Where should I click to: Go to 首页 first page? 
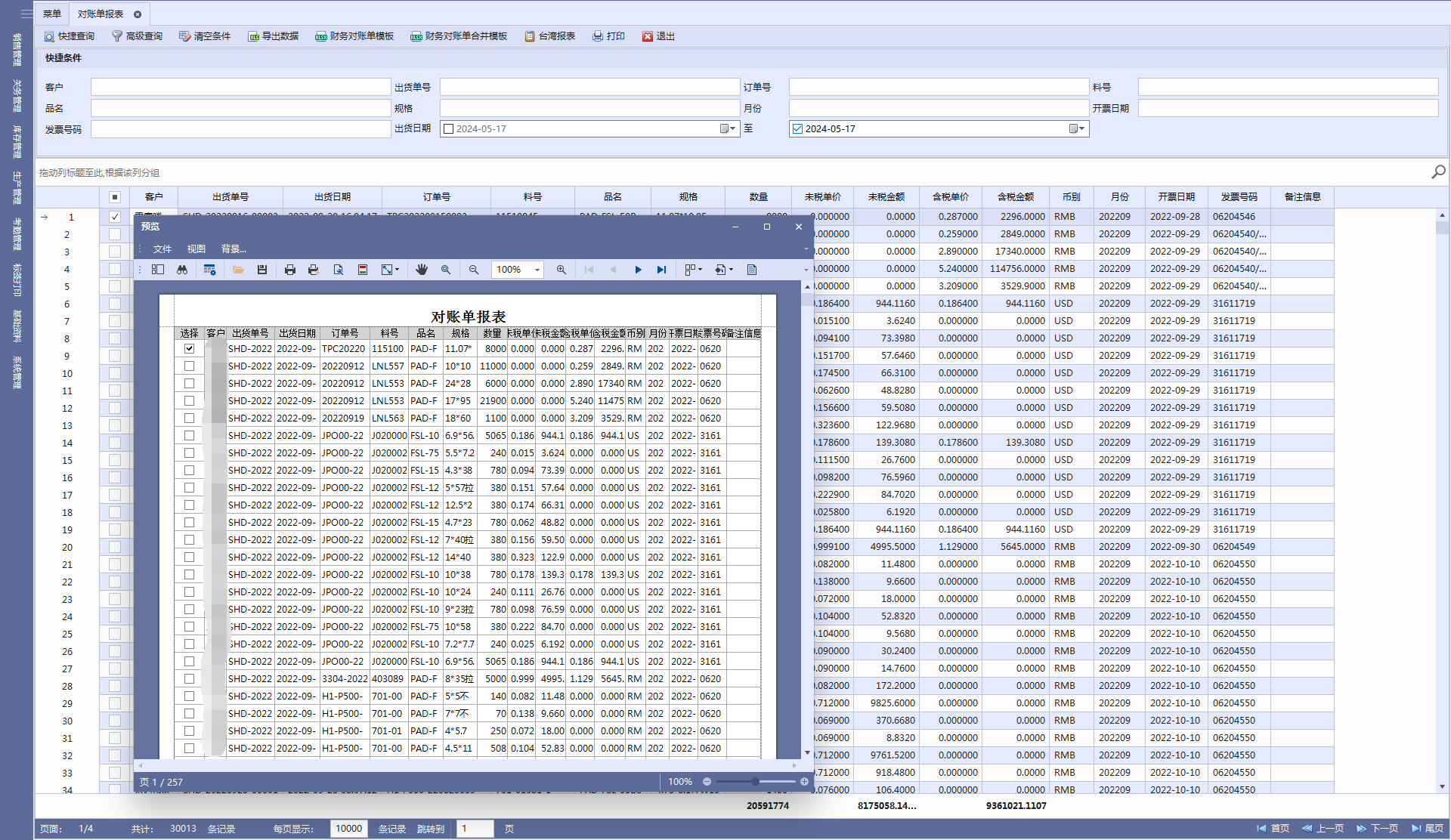pyautogui.click(x=1273, y=829)
